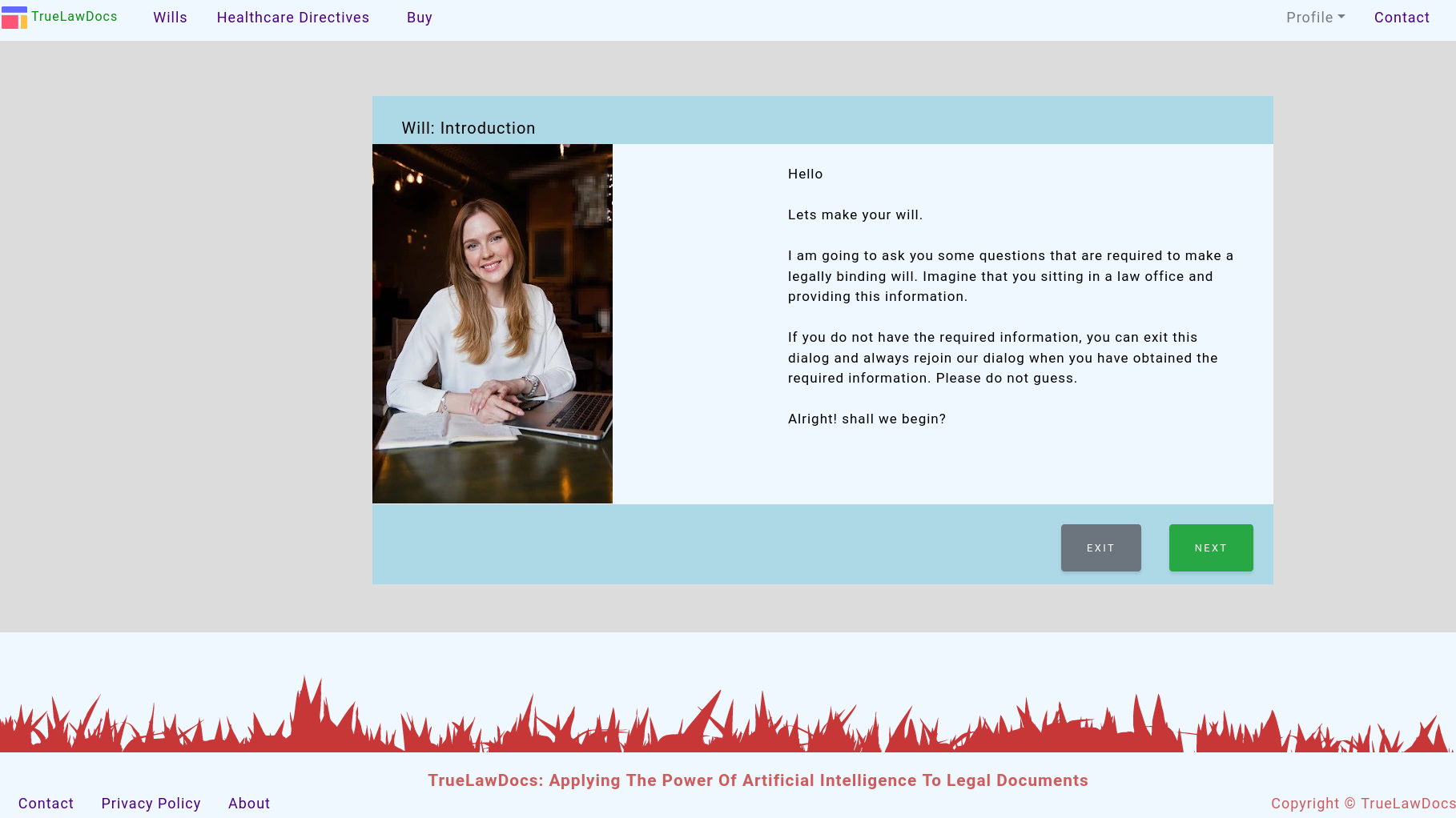1456x818 pixels.
Task: Navigate to Healthcare Directives
Action: 293,17
